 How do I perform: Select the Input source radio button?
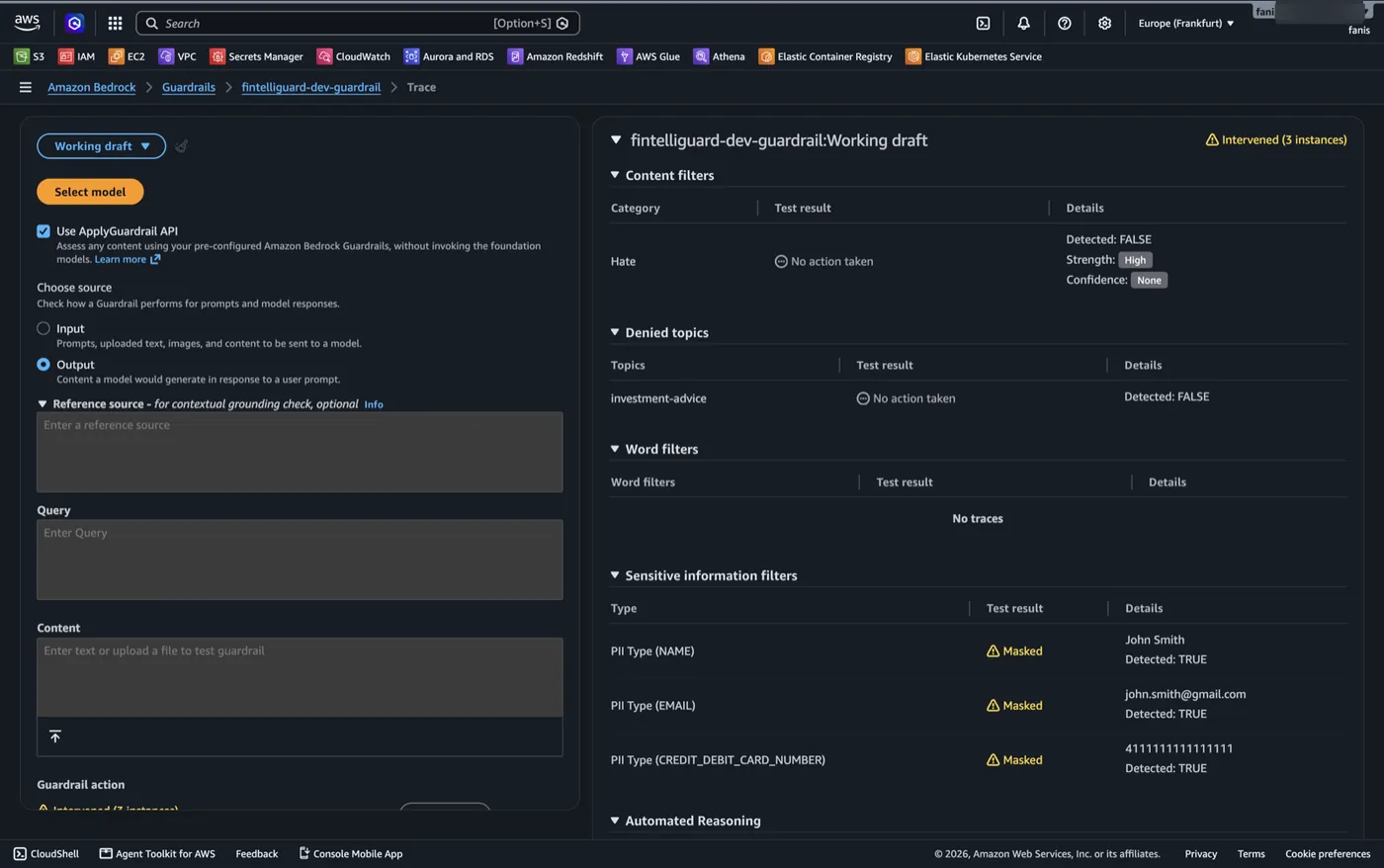pos(43,328)
